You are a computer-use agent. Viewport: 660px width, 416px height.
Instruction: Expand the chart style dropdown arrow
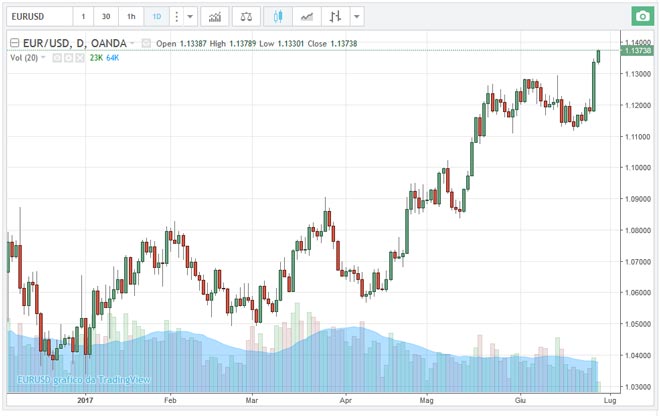(358, 17)
